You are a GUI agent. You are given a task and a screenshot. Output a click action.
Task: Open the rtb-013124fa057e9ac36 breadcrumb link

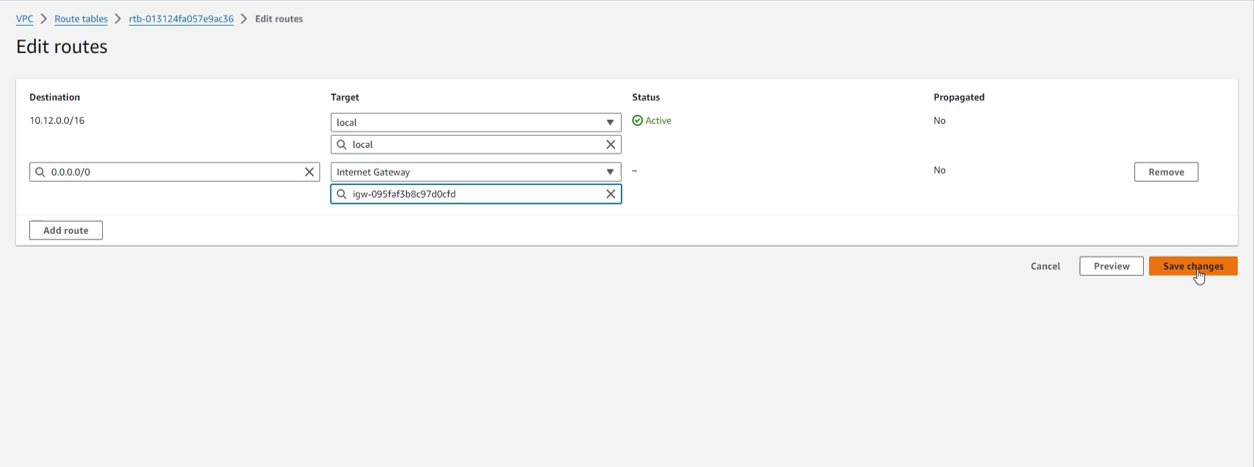pos(181,19)
